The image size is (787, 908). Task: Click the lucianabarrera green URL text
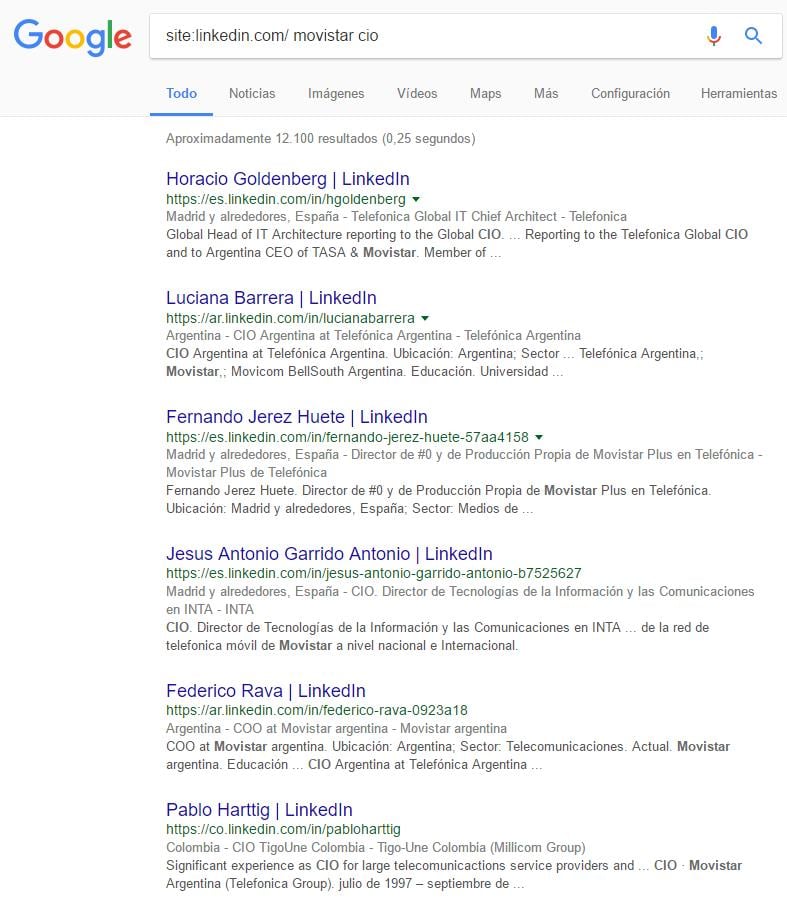pyautogui.click(x=290, y=318)
